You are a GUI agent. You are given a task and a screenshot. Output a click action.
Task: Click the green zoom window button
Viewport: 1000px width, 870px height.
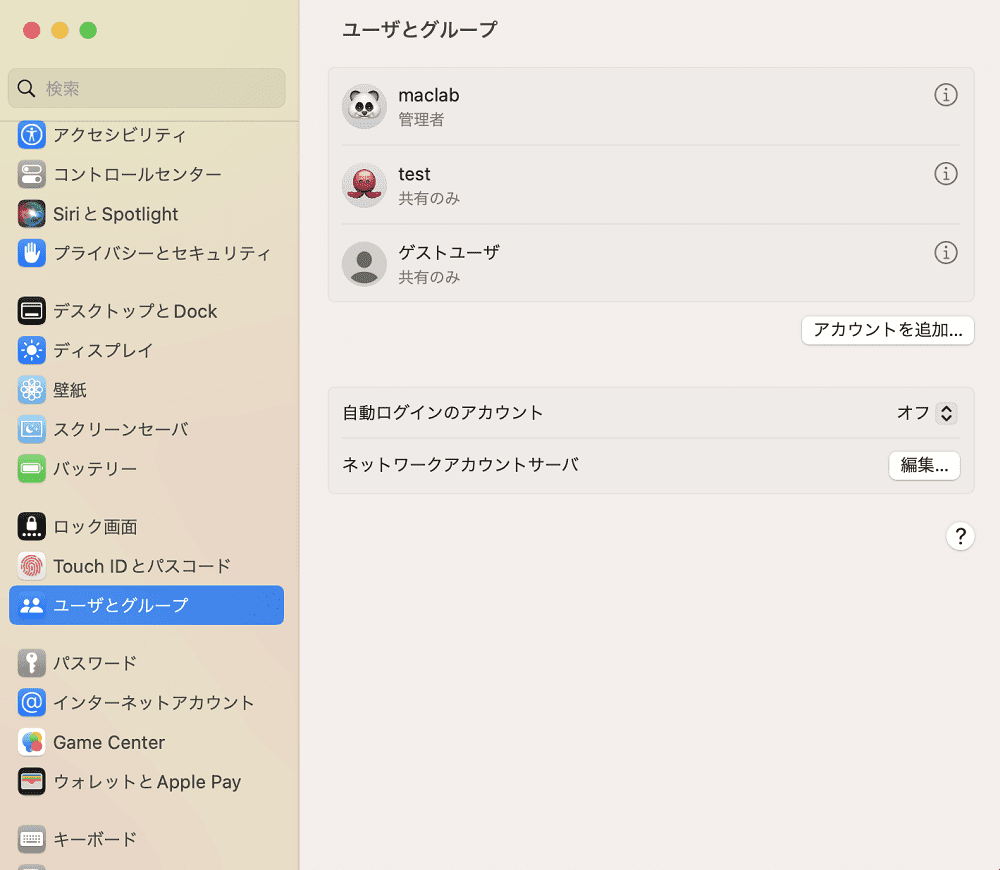(x=88, y=30)
